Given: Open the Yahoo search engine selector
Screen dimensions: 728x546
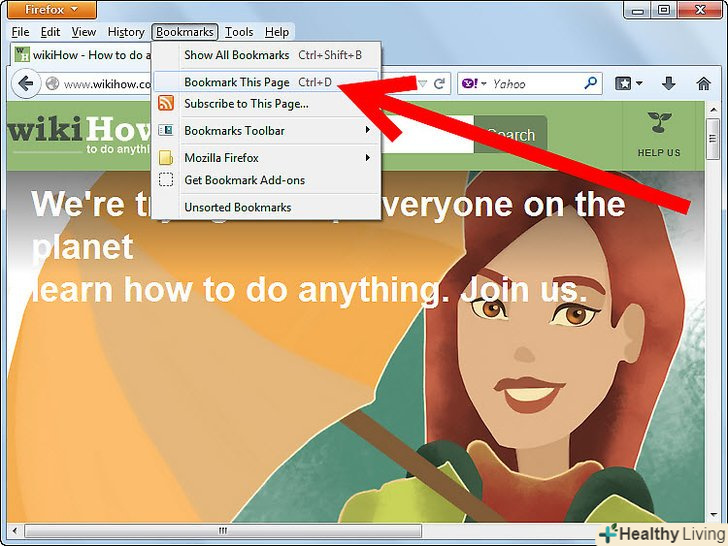Looking at the screenshot, I should click(474, 84).
